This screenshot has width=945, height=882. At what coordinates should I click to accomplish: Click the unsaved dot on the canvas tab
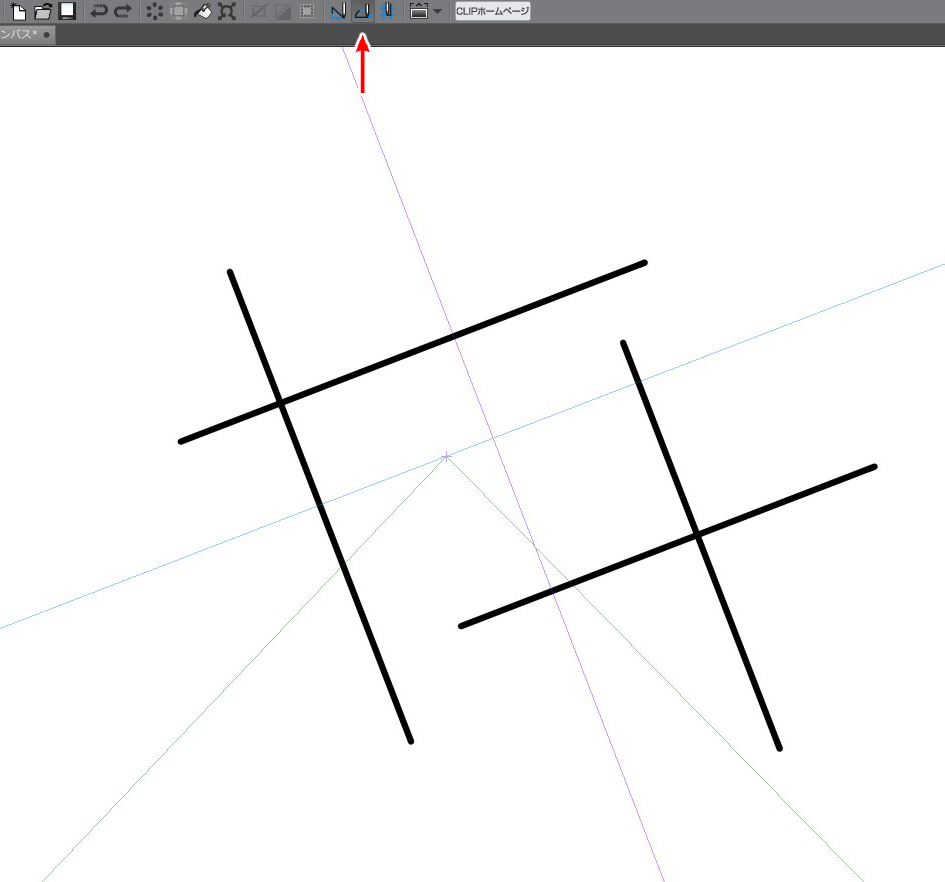(46, 35)
